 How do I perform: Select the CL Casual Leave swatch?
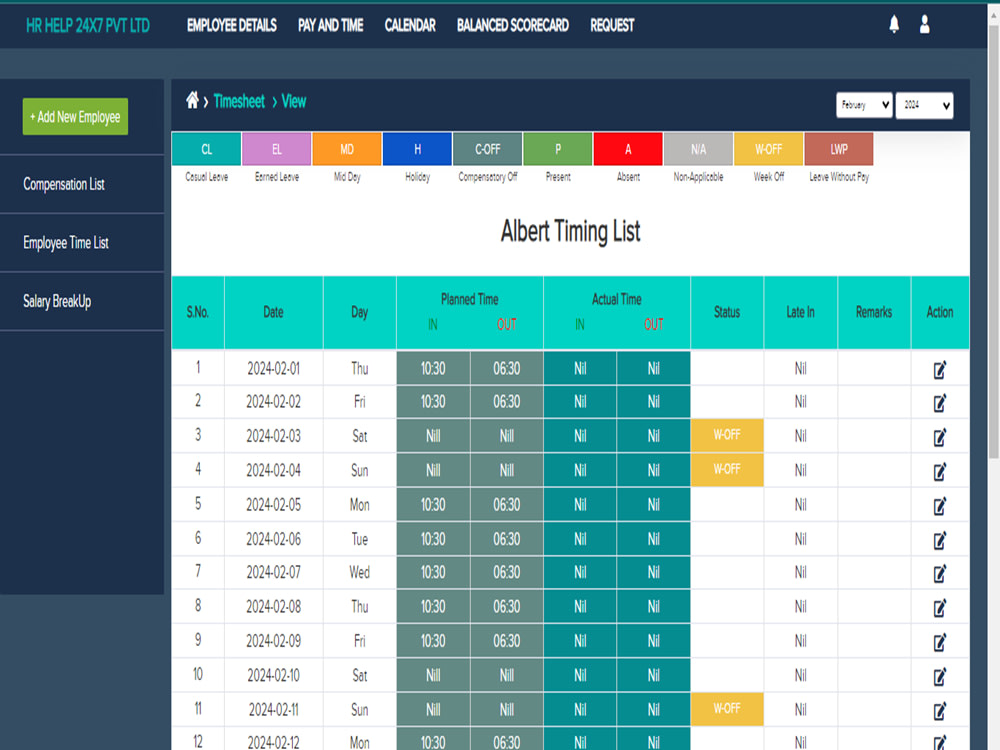(x=207, y=149)
